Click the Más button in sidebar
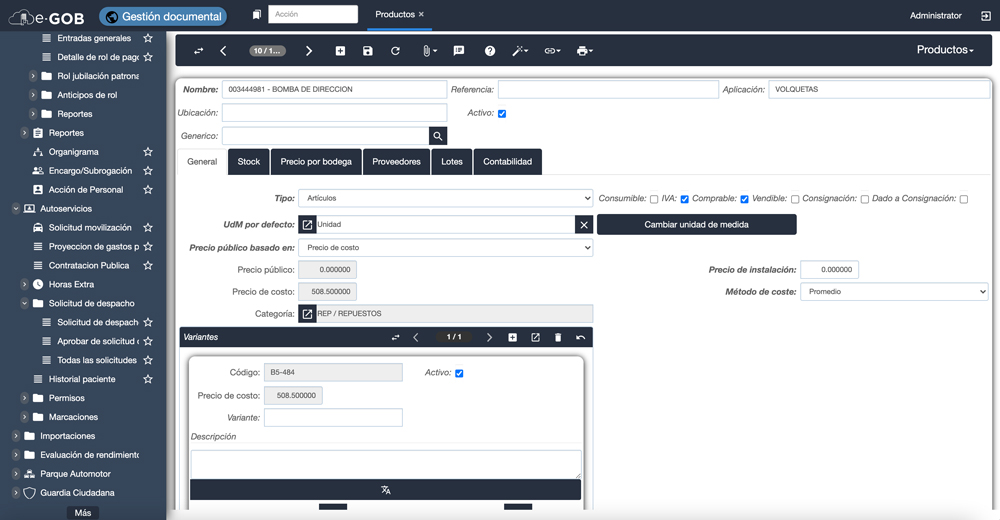The image size is (1000, 520). (x=83, y=512)
